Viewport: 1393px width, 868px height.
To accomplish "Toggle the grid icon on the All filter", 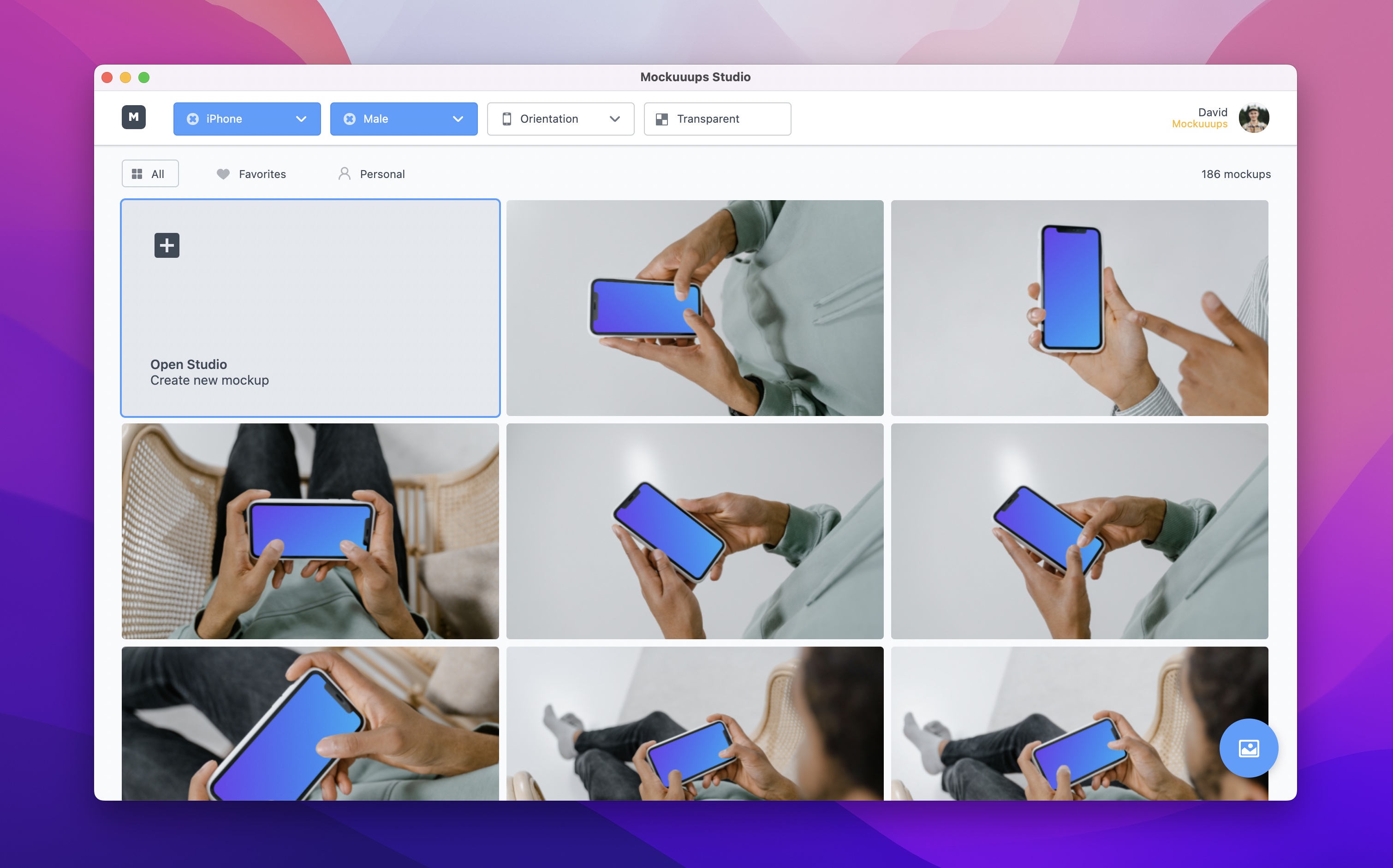I will (137, 173).
